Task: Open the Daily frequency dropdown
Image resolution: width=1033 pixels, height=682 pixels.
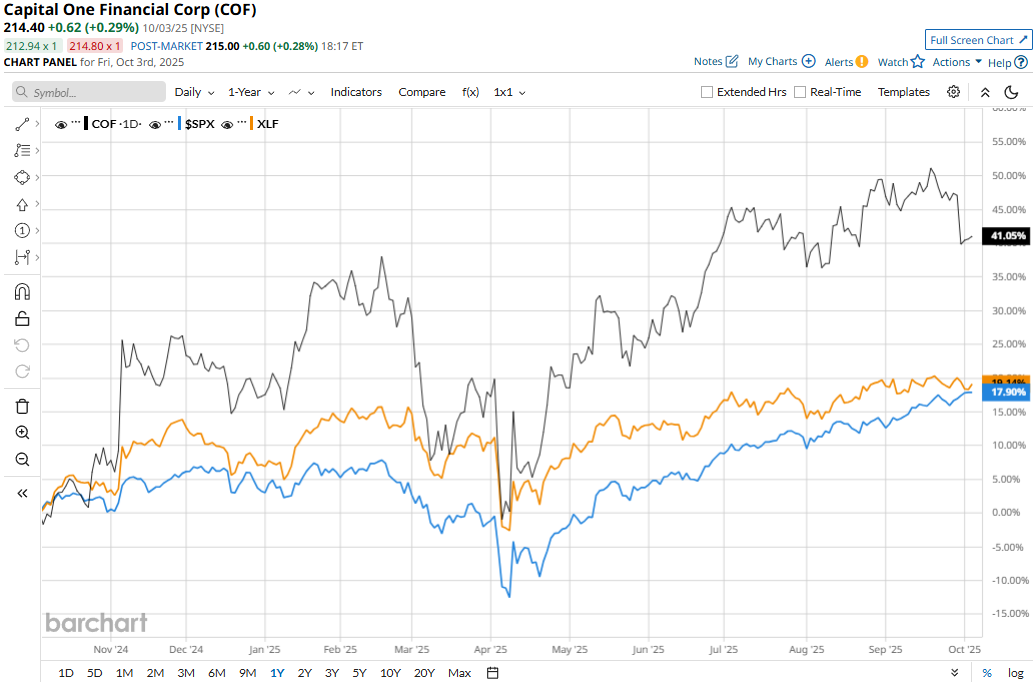Action: pos(194,92)
